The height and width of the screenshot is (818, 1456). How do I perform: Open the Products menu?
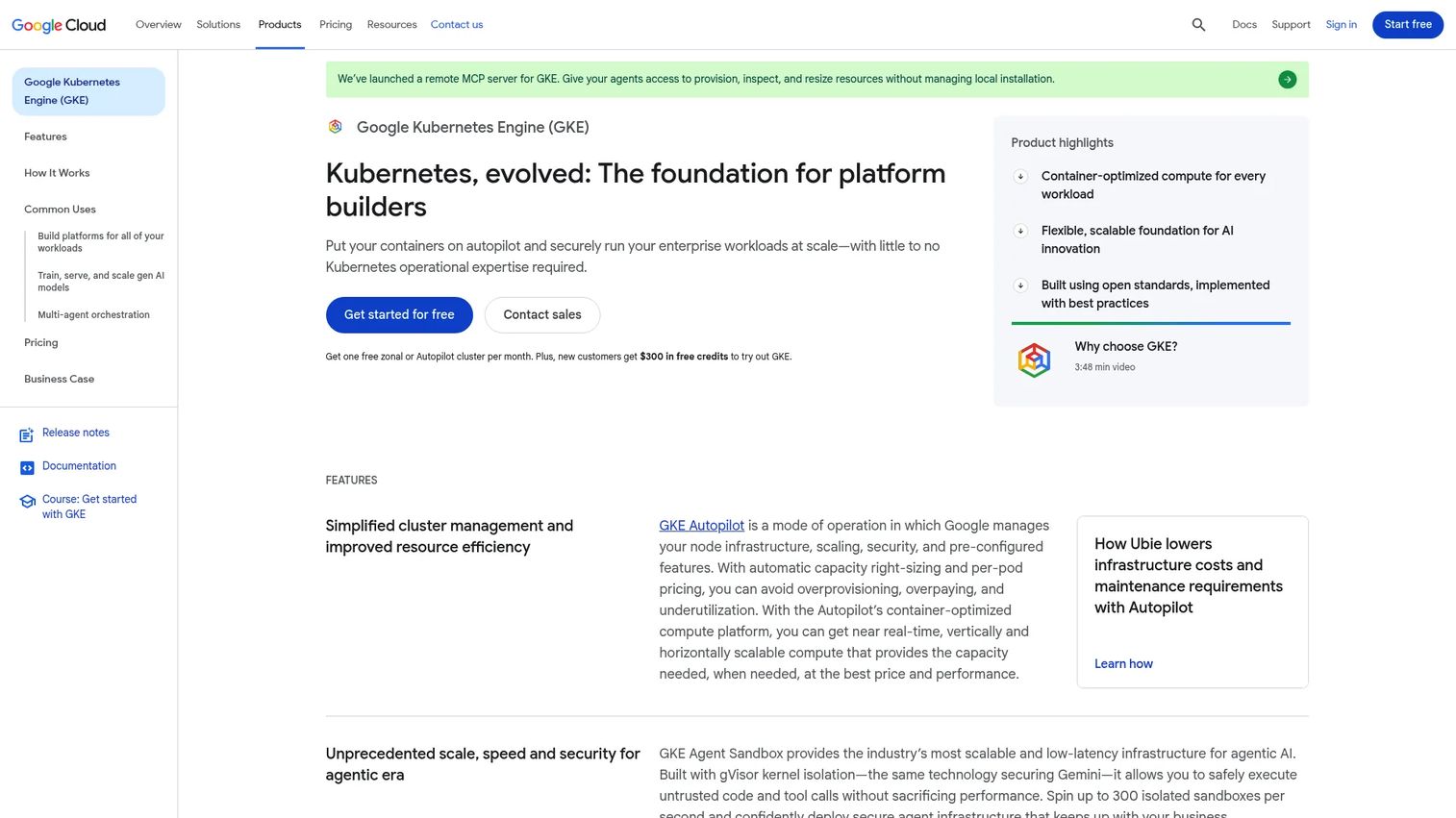click(x=280, y=25)
